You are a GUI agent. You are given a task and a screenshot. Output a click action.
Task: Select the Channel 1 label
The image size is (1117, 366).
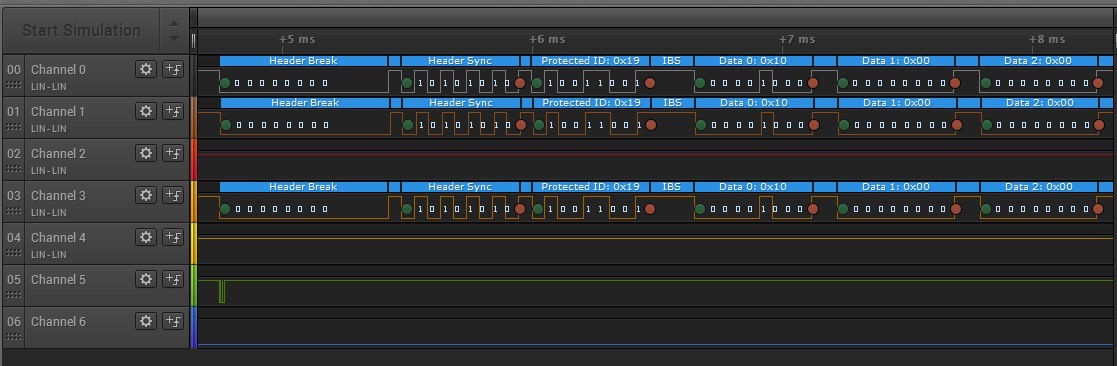pos(58,112)
